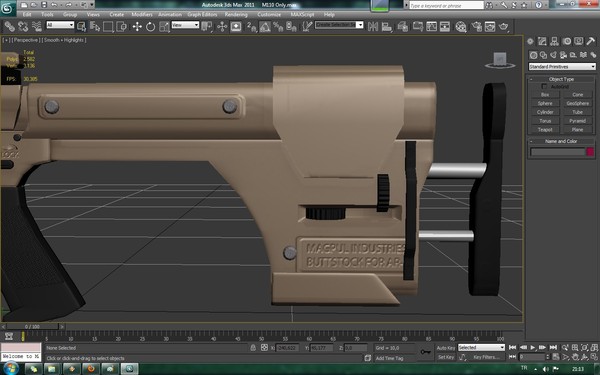Create a Sphere primitive
The height and width of the screenshot is (375, 600).
[545, 103]
